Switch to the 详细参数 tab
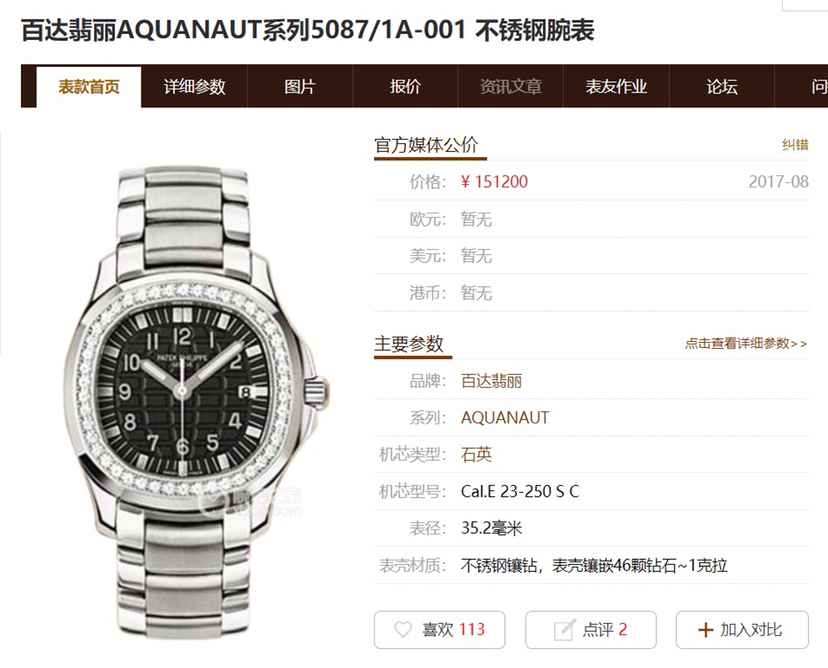828x668 pixels. tap(194, 87)
